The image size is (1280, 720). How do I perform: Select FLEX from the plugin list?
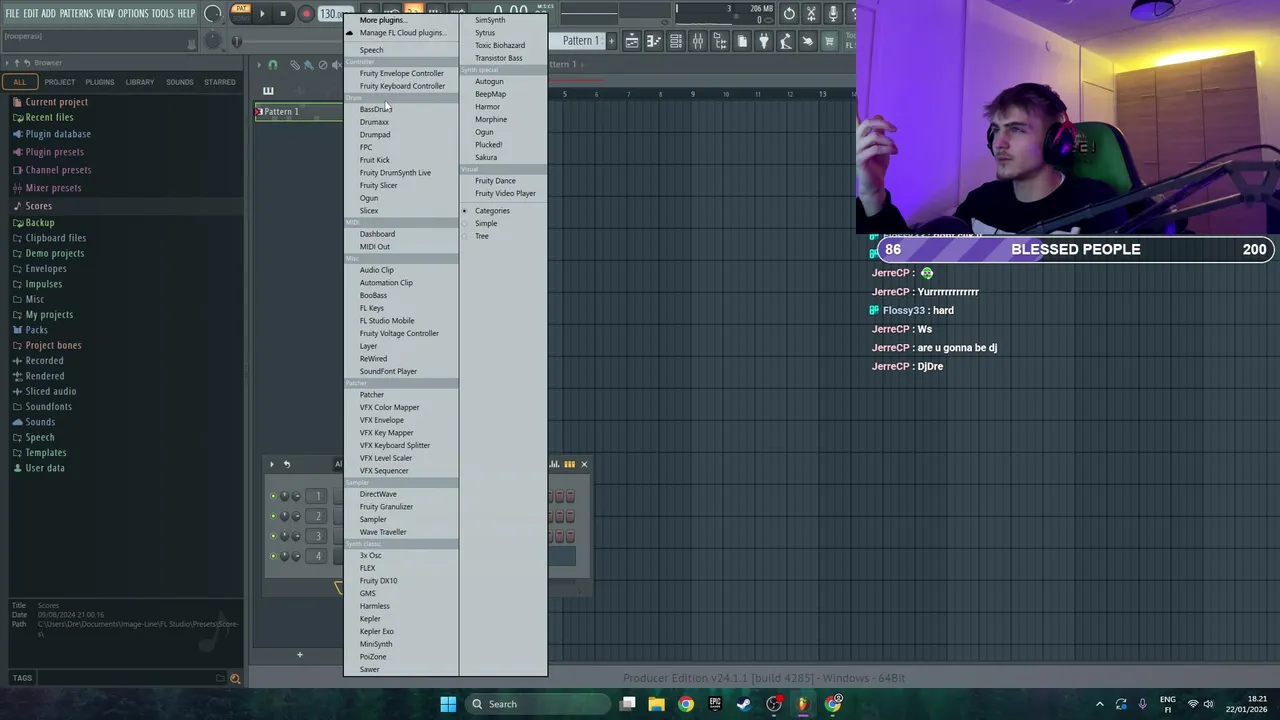(x=367, y=568)
